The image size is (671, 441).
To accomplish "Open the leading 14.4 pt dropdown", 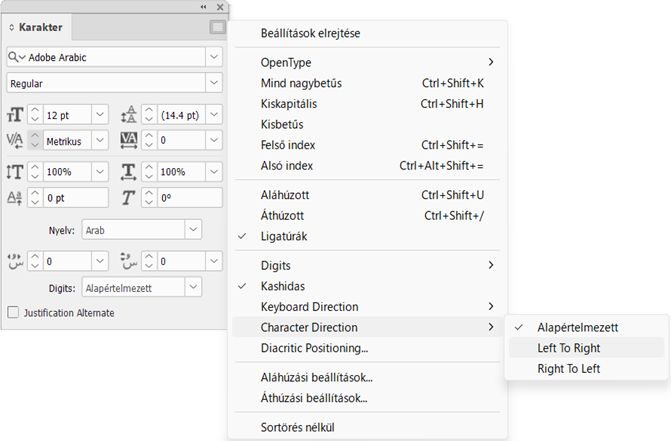I will (x=214, y=115).
